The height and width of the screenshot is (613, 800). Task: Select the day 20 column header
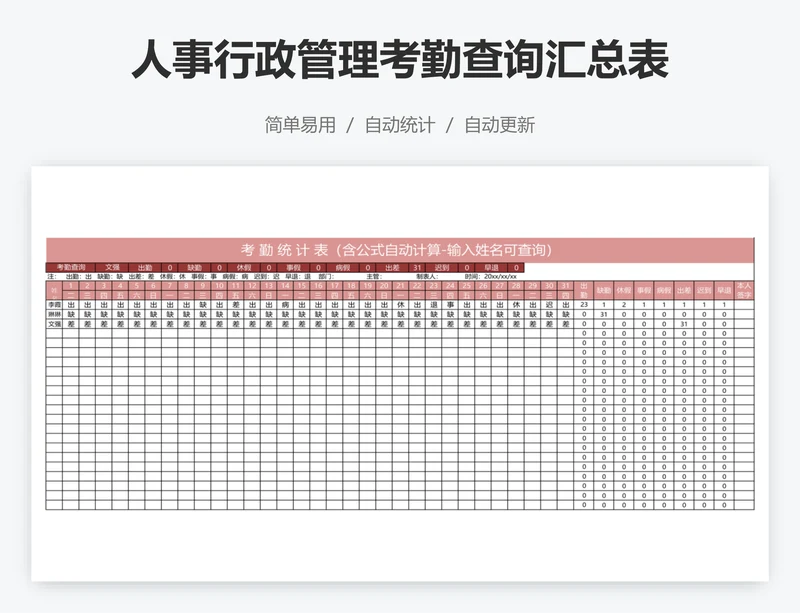tap(384, 286)
